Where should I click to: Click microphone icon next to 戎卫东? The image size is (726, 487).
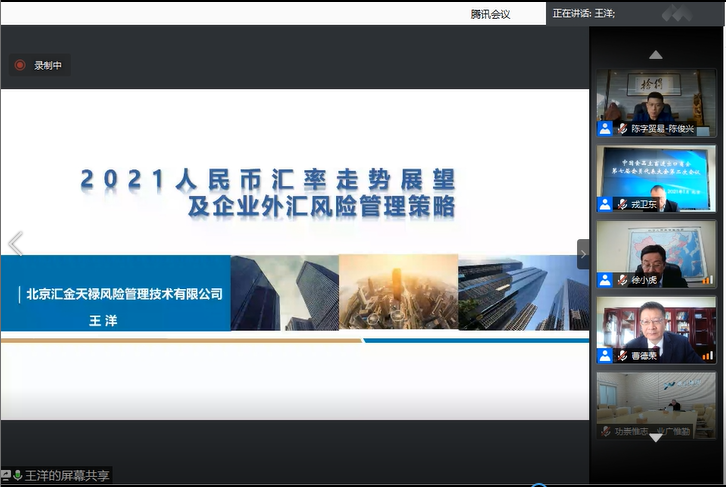(x=622, y=205)
